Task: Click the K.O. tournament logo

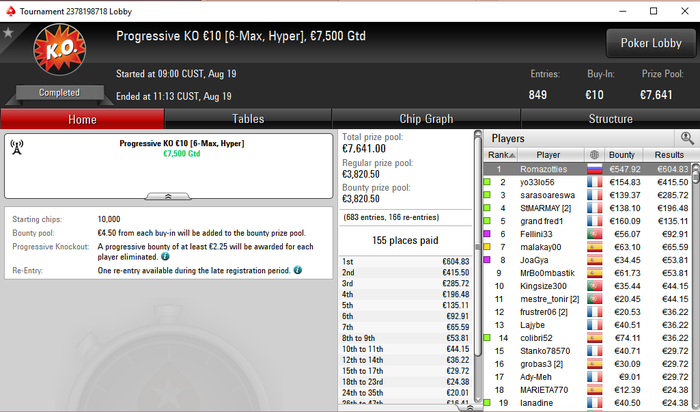Action: 60,50
